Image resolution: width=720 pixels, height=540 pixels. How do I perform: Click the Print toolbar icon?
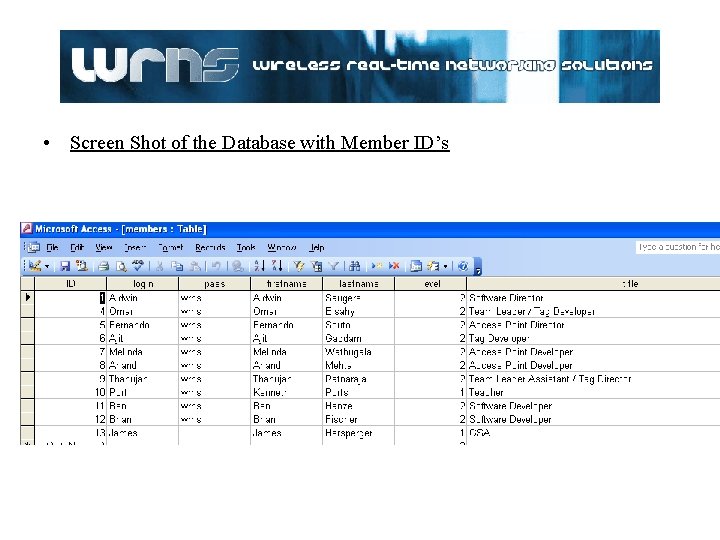pos(104,266)
